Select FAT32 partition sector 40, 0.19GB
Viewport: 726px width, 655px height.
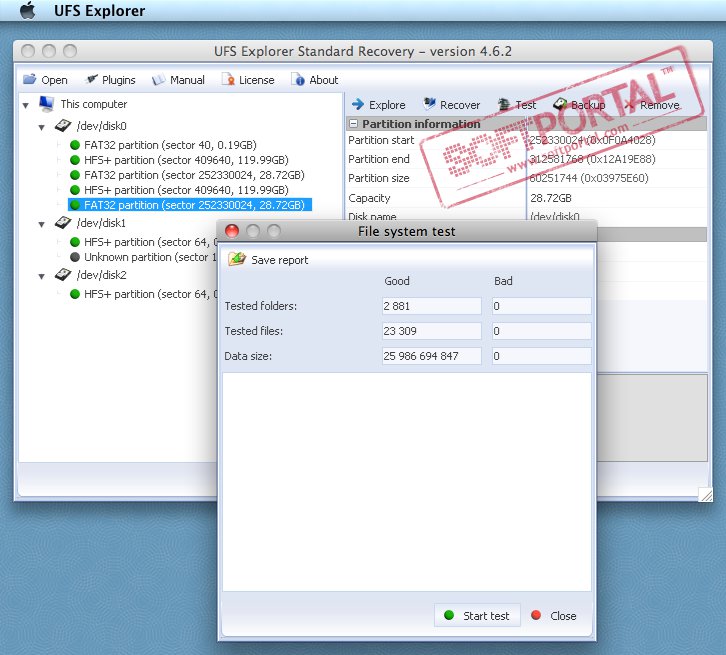[163, 145]
